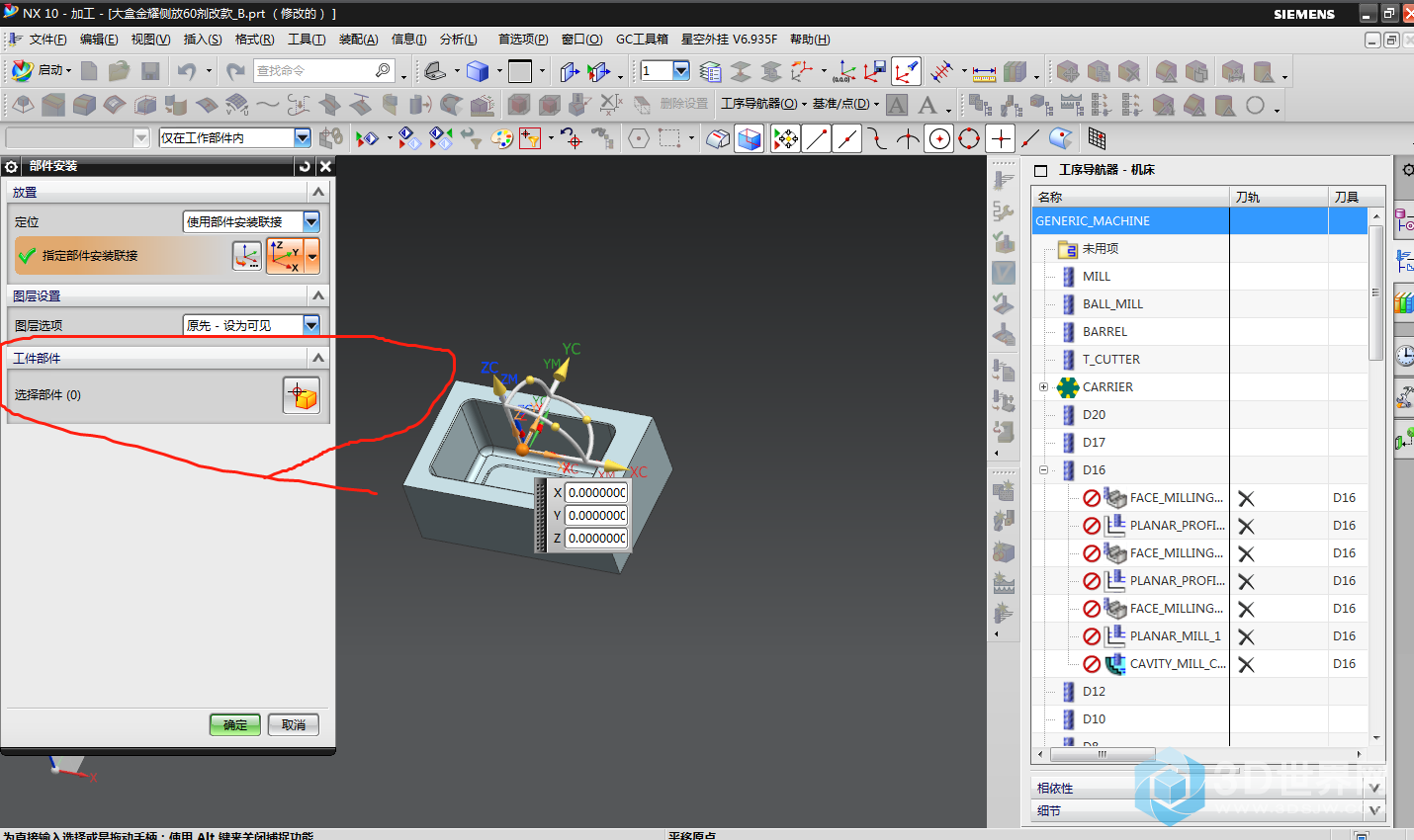Open the GC工具箱 menu
Image resolution: width=1414 pixels, height=840 pixels.
pos(642,40)
